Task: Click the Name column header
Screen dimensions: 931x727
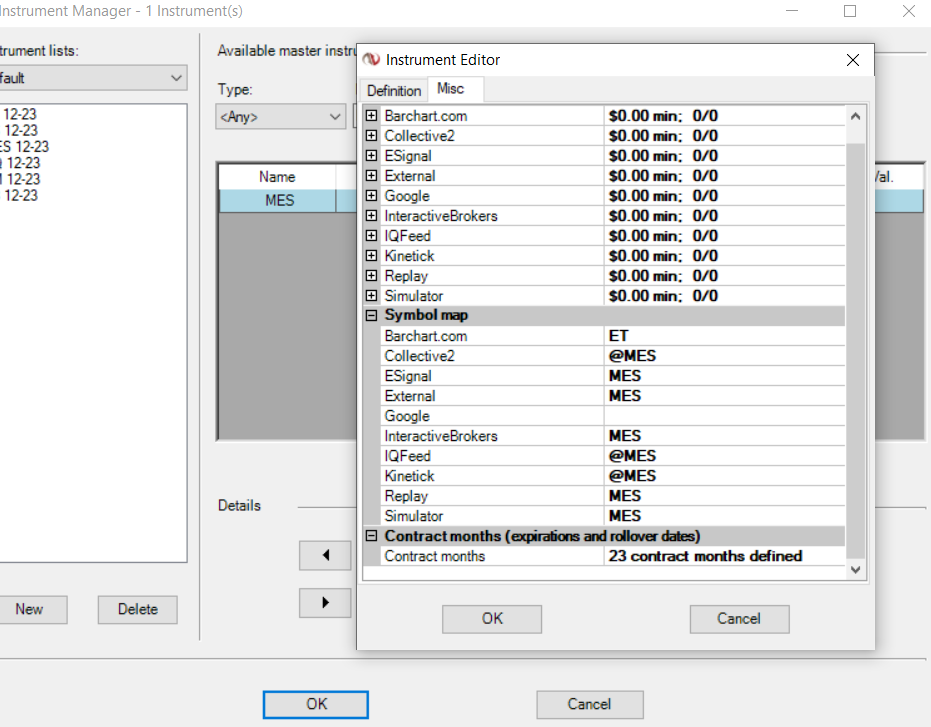Action: 277,177
